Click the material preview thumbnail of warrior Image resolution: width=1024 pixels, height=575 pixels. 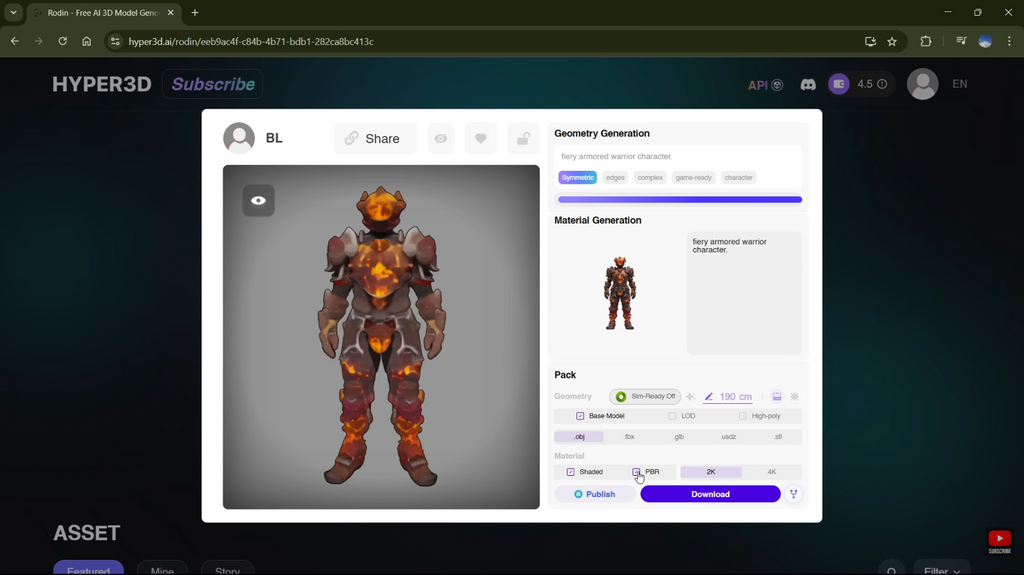point(620,293)
